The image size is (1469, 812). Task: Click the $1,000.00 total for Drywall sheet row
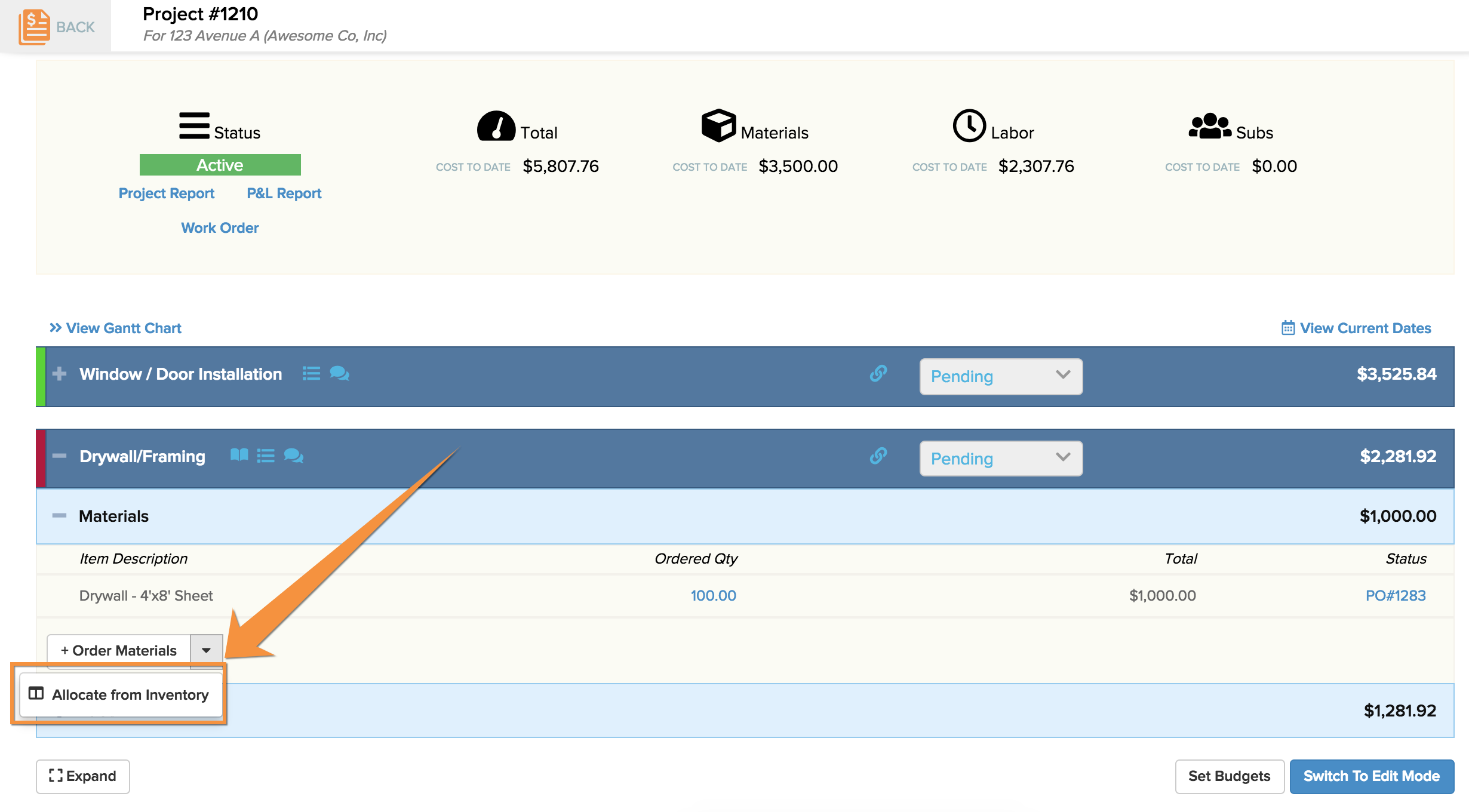coord(1162,595)
